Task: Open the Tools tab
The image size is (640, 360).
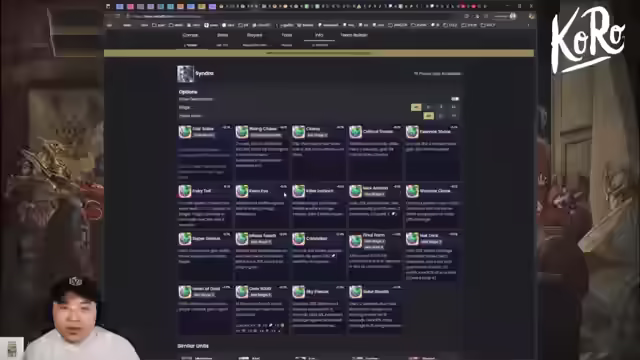Action: pyautogui.click(x=287, y=35)
